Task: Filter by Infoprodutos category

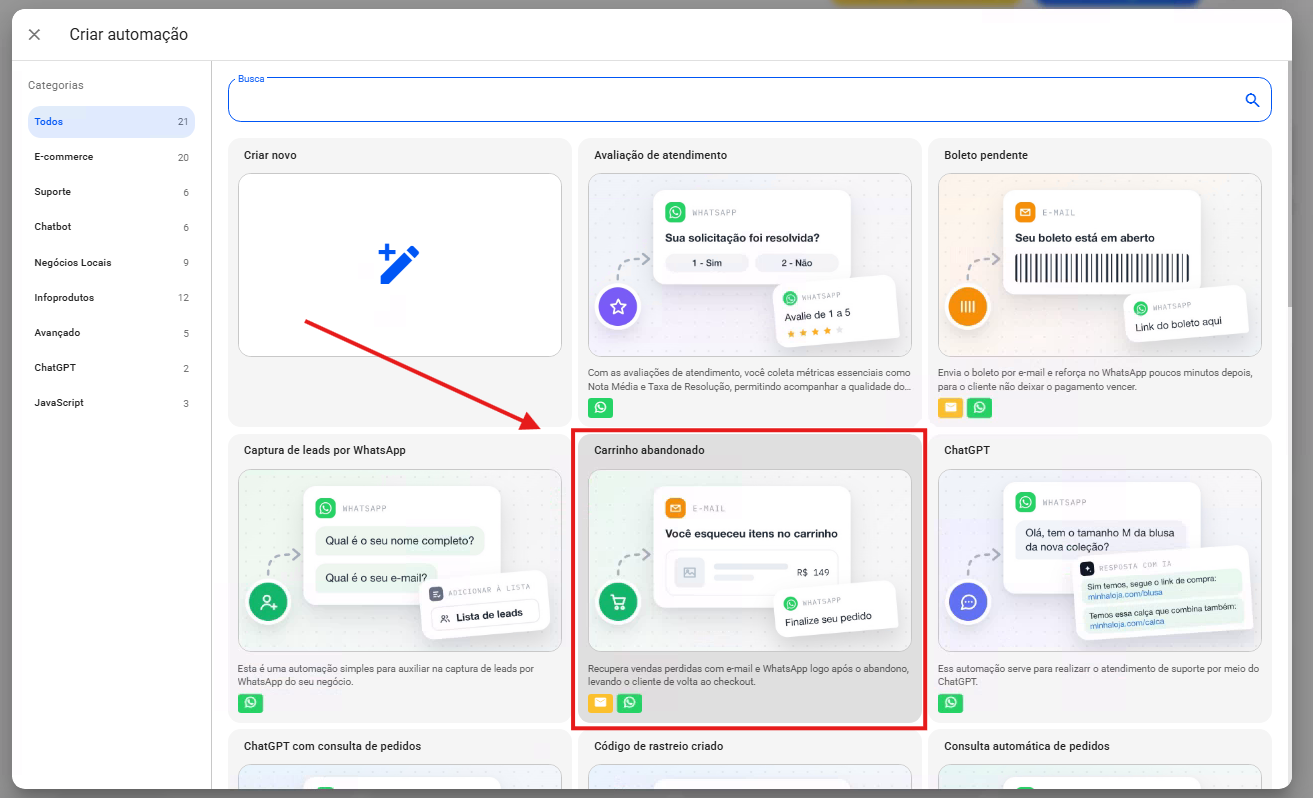Action: click(111, 298)
